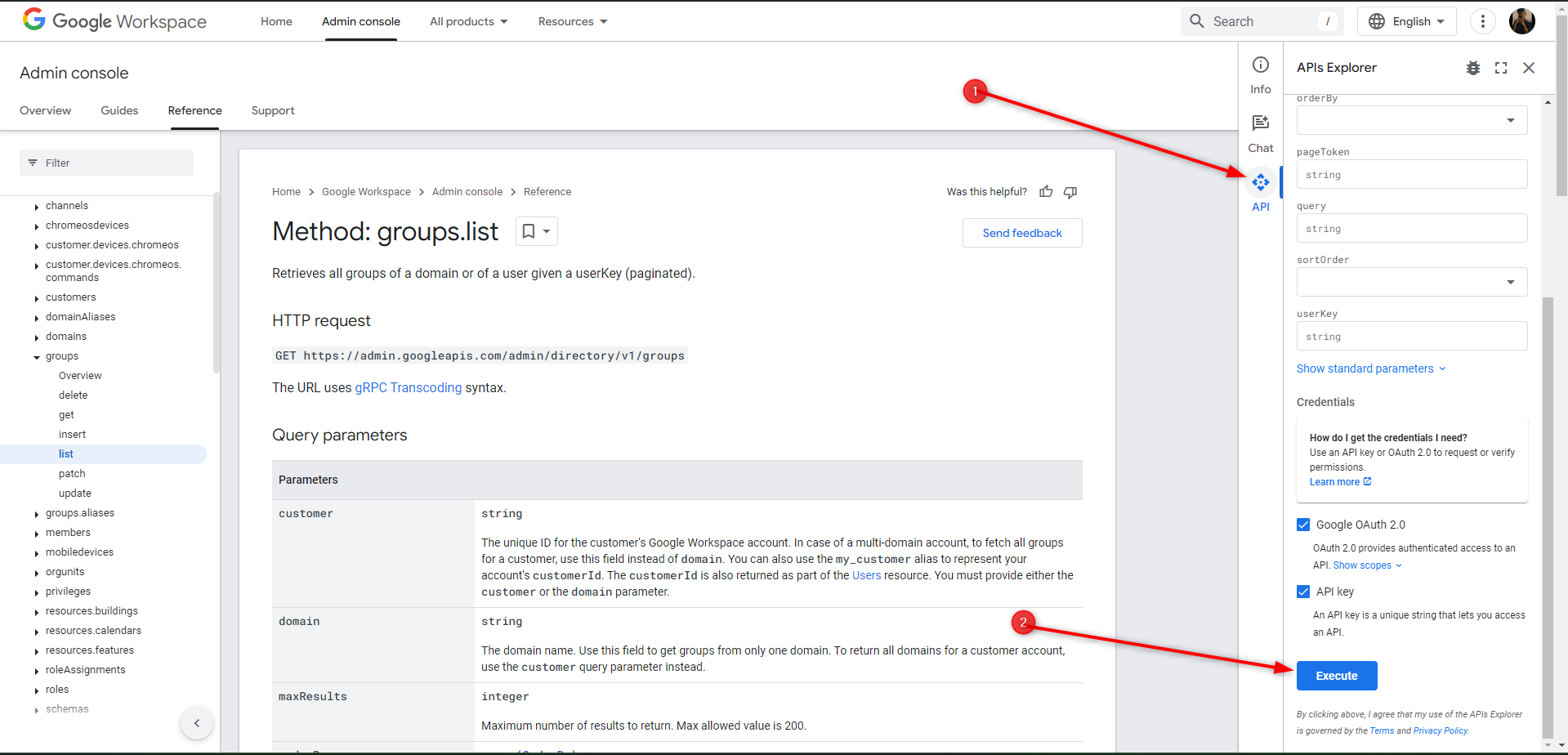The height and width of the screenshot is (755, 1568).
Task: Open the English language selector
Action: tap(1407, 21)
